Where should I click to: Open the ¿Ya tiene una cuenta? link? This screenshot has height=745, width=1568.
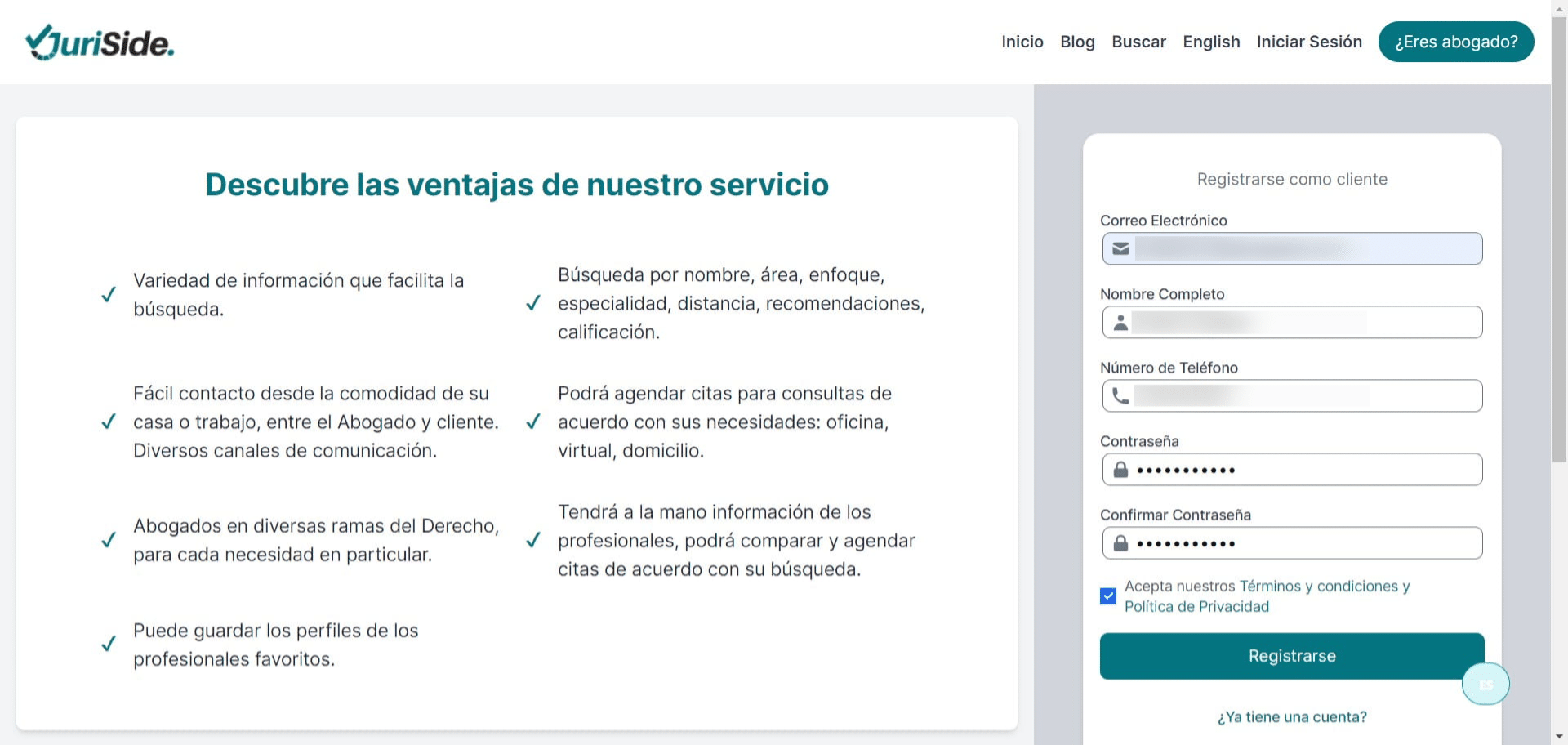coord(1291,716)
